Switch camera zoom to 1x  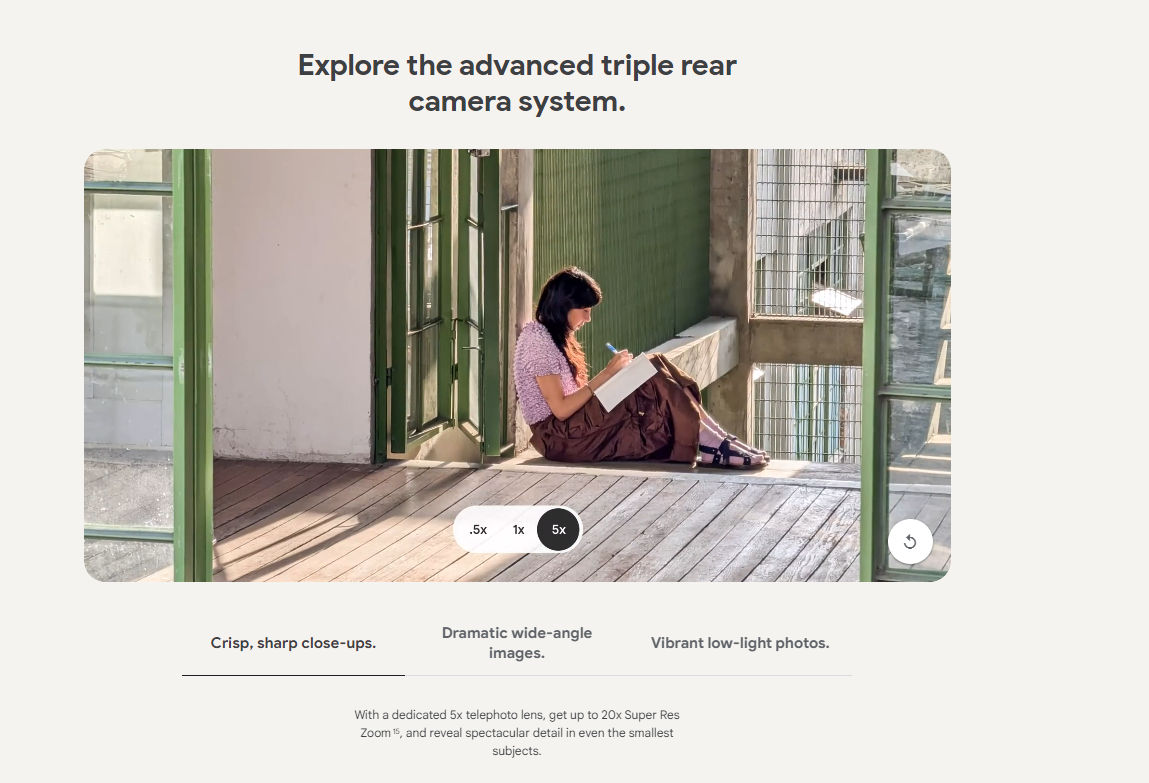coord(518,530)
